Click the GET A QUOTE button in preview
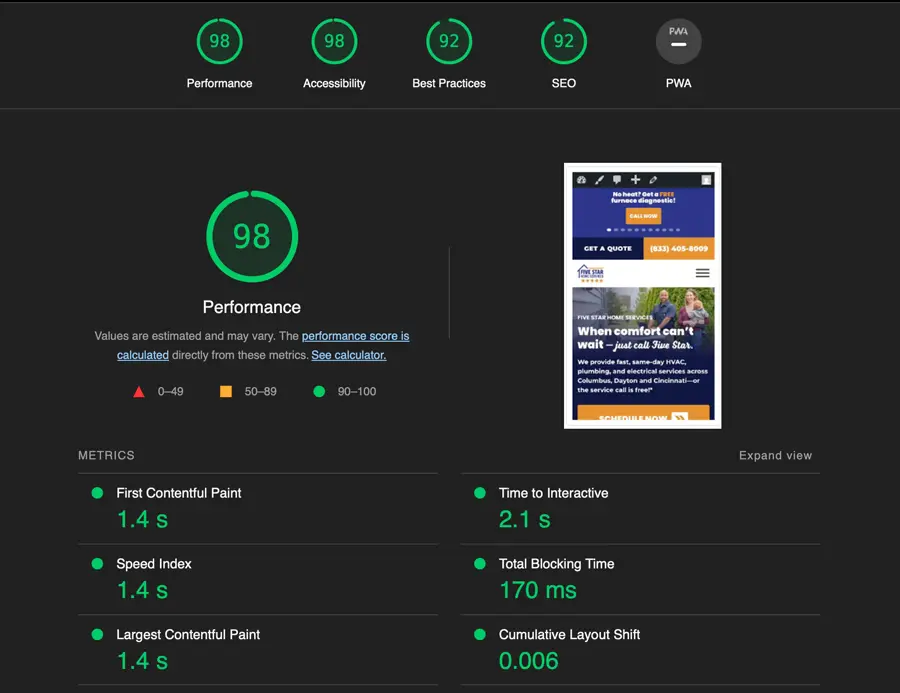 click(607, 249)
